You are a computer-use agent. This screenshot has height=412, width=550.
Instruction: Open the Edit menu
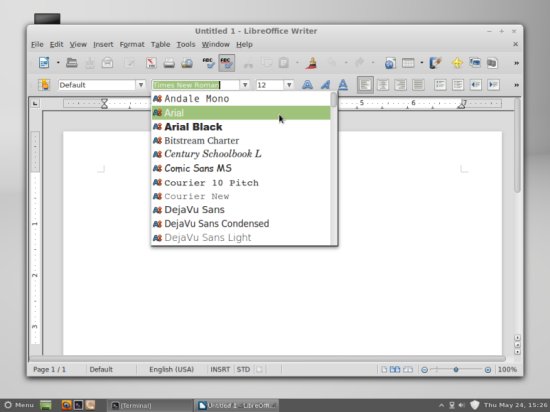coord(56,45)
